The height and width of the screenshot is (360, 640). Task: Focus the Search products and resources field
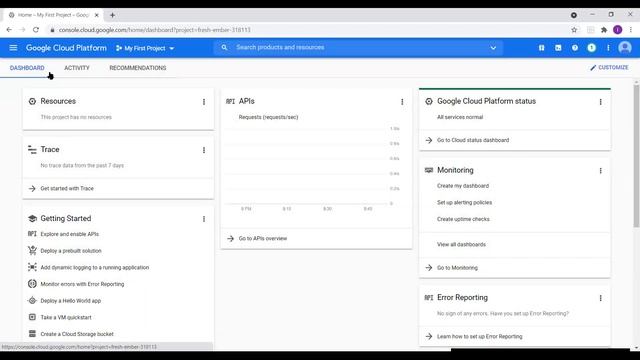point(359,47)
